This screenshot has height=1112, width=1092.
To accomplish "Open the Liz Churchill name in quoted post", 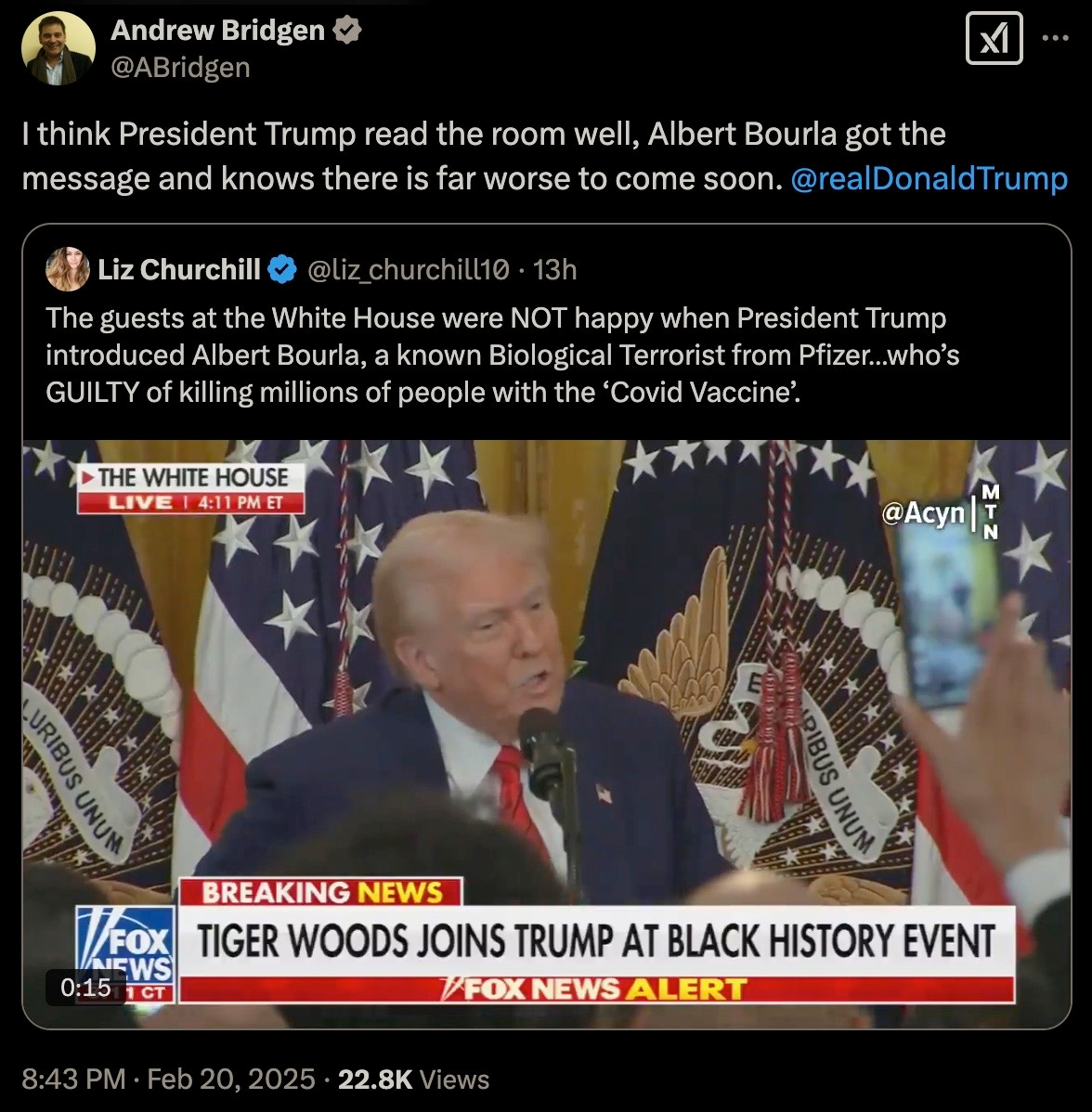I will 179,269.
